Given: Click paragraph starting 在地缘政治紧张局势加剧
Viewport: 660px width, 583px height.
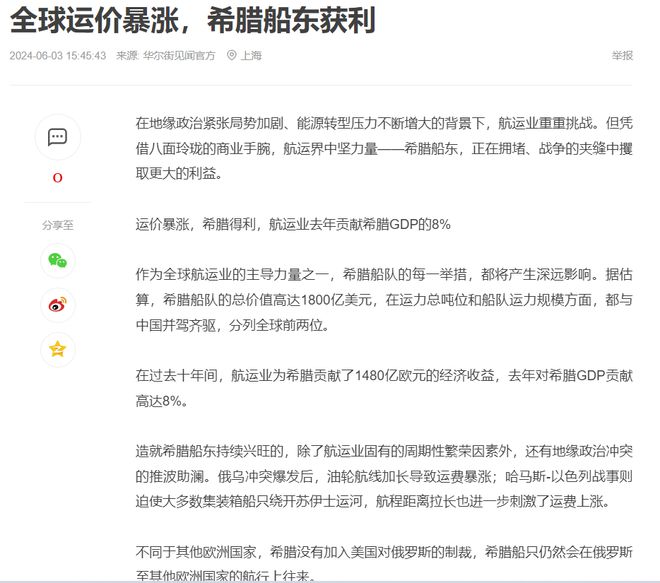Looking at the screenshot, I should click(x=384, y=148).
